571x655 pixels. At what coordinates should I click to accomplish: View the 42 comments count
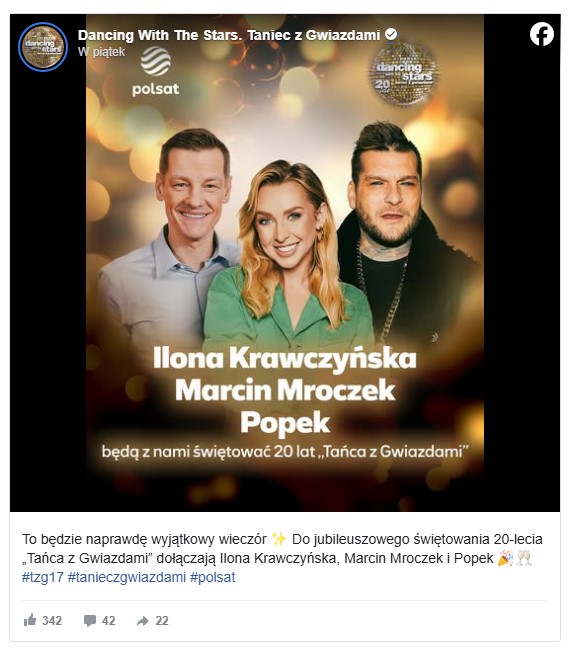(109, 620)
